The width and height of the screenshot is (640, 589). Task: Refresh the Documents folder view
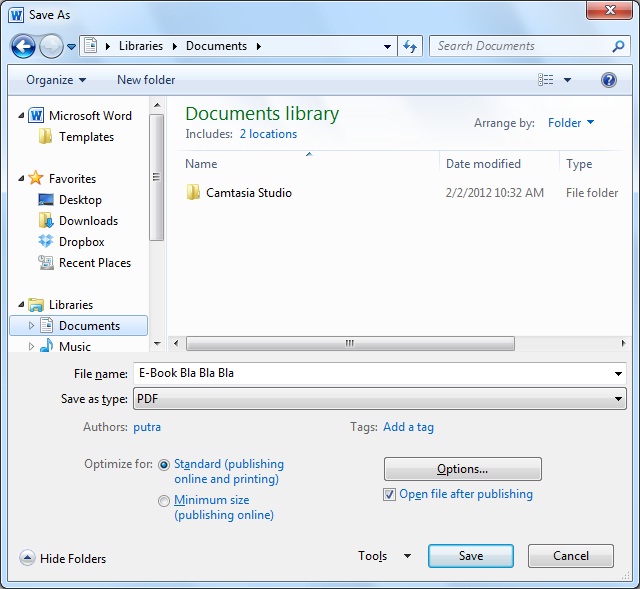410,46
